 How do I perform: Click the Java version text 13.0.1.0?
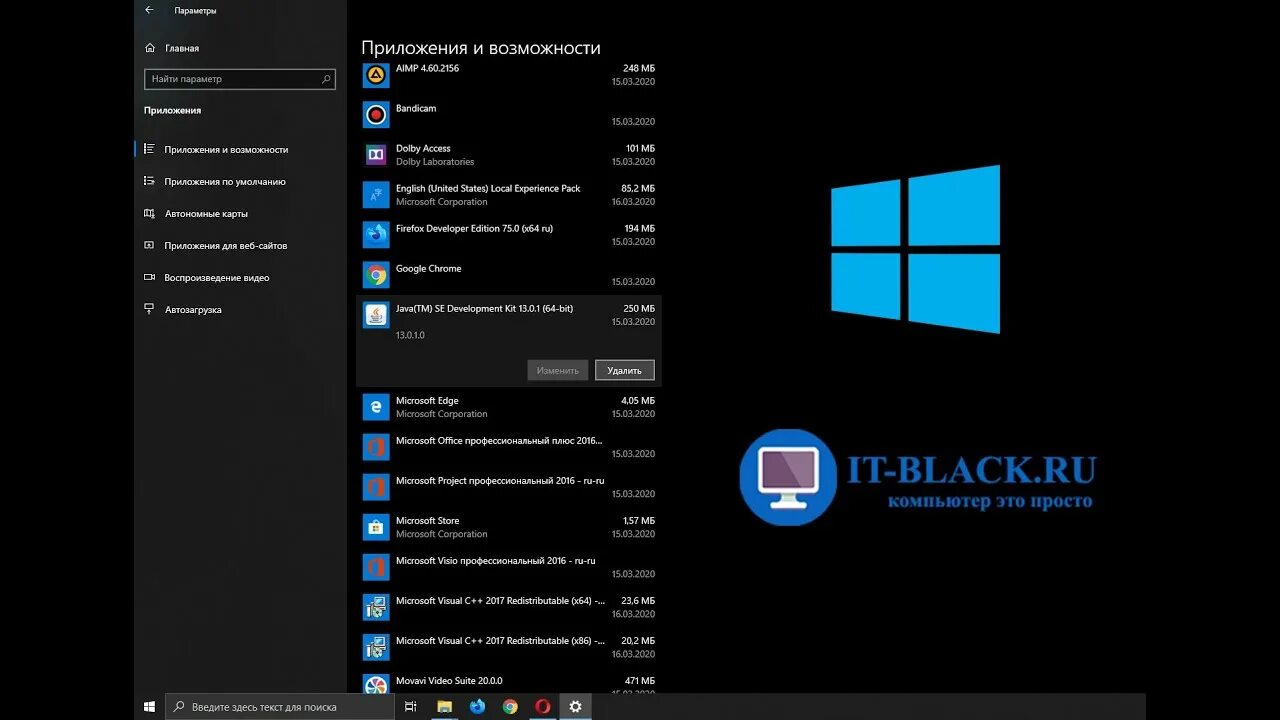point(410,335)
